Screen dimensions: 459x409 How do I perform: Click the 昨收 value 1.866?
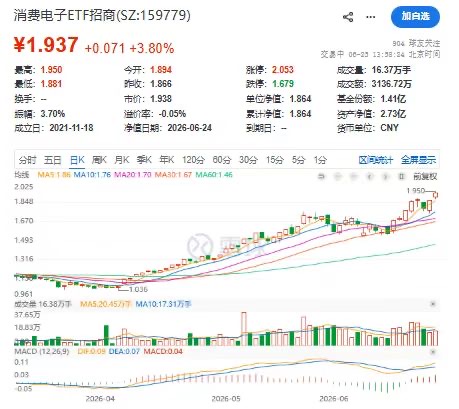click(x=161, y=84)
